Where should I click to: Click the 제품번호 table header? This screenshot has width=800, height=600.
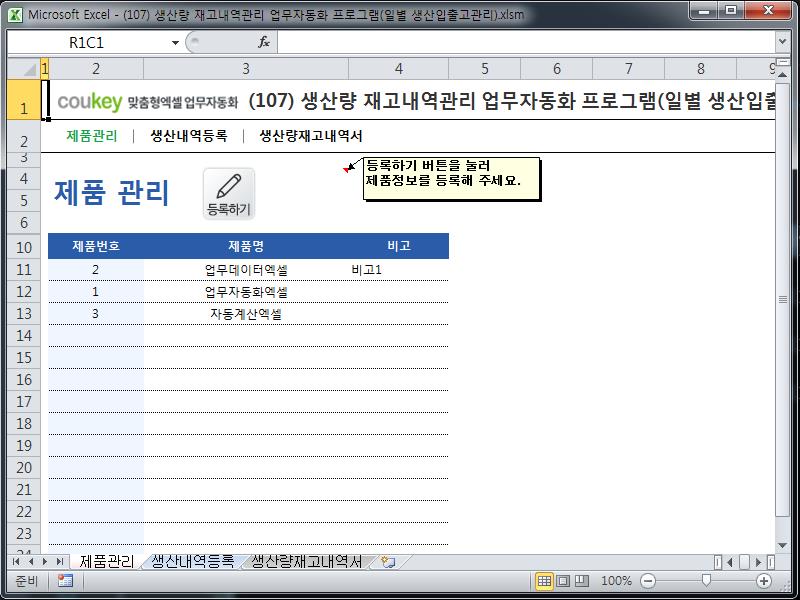coord(95,246)
